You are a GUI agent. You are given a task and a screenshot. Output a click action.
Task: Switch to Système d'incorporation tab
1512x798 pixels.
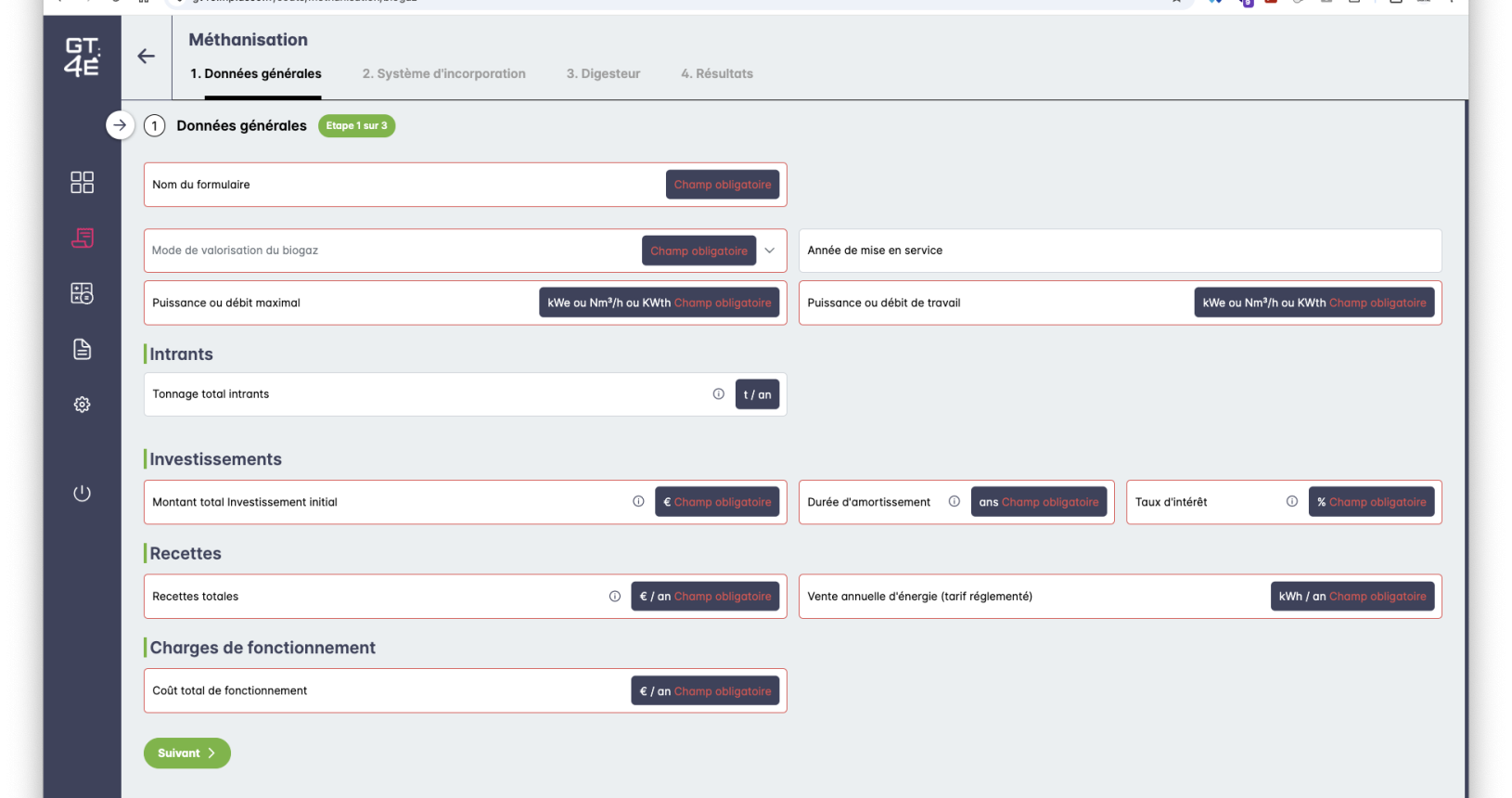point(443,74)
